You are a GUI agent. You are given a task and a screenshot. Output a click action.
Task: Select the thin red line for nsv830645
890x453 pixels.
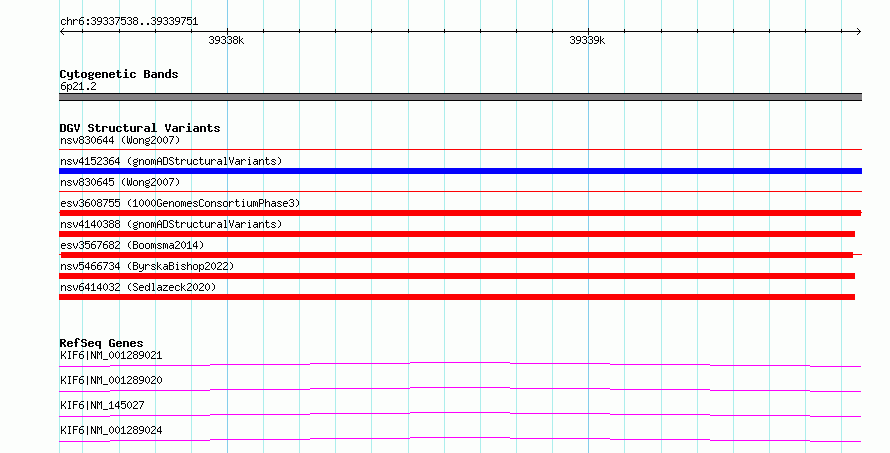point(460,191)
